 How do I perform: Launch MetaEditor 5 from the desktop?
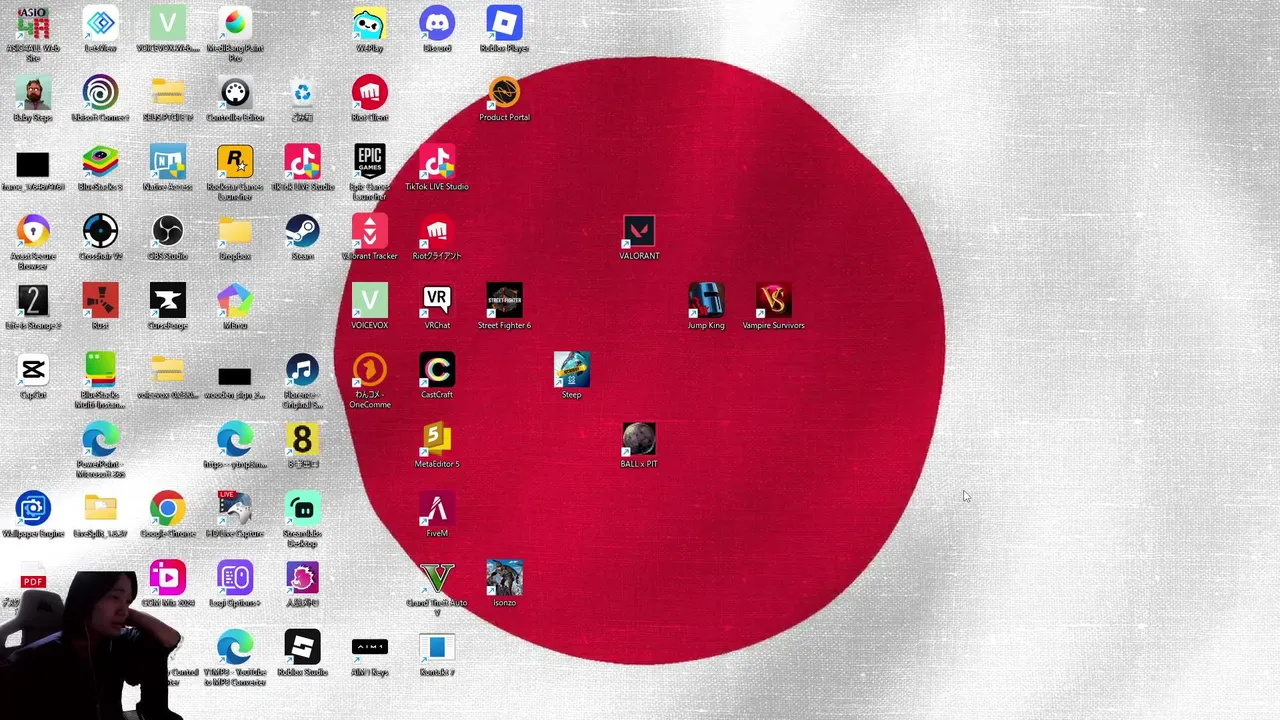coord(437,440)
